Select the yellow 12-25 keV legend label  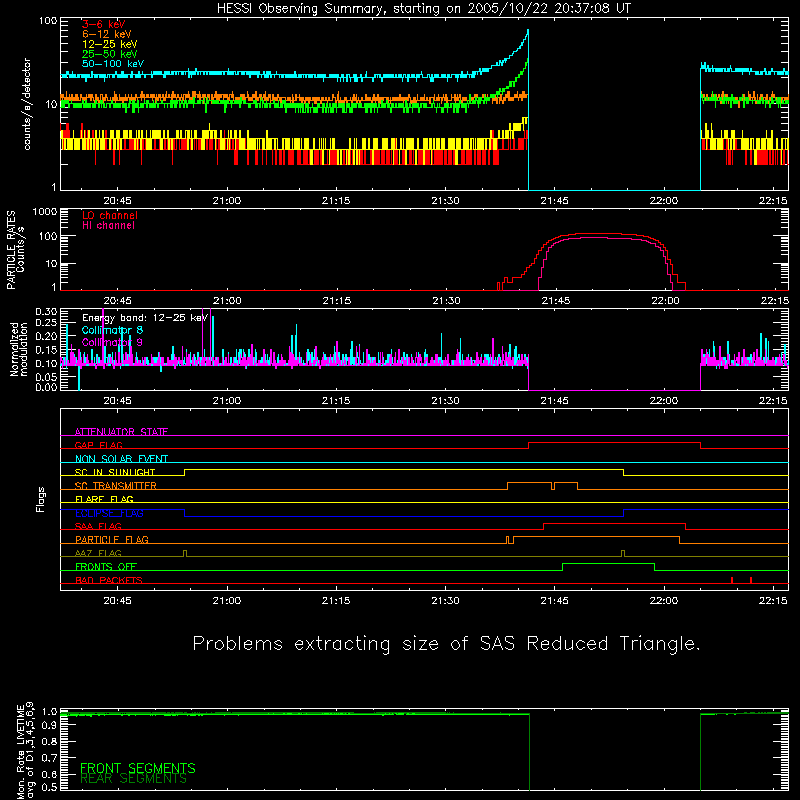pyautogui.click(x=110, y=44)
